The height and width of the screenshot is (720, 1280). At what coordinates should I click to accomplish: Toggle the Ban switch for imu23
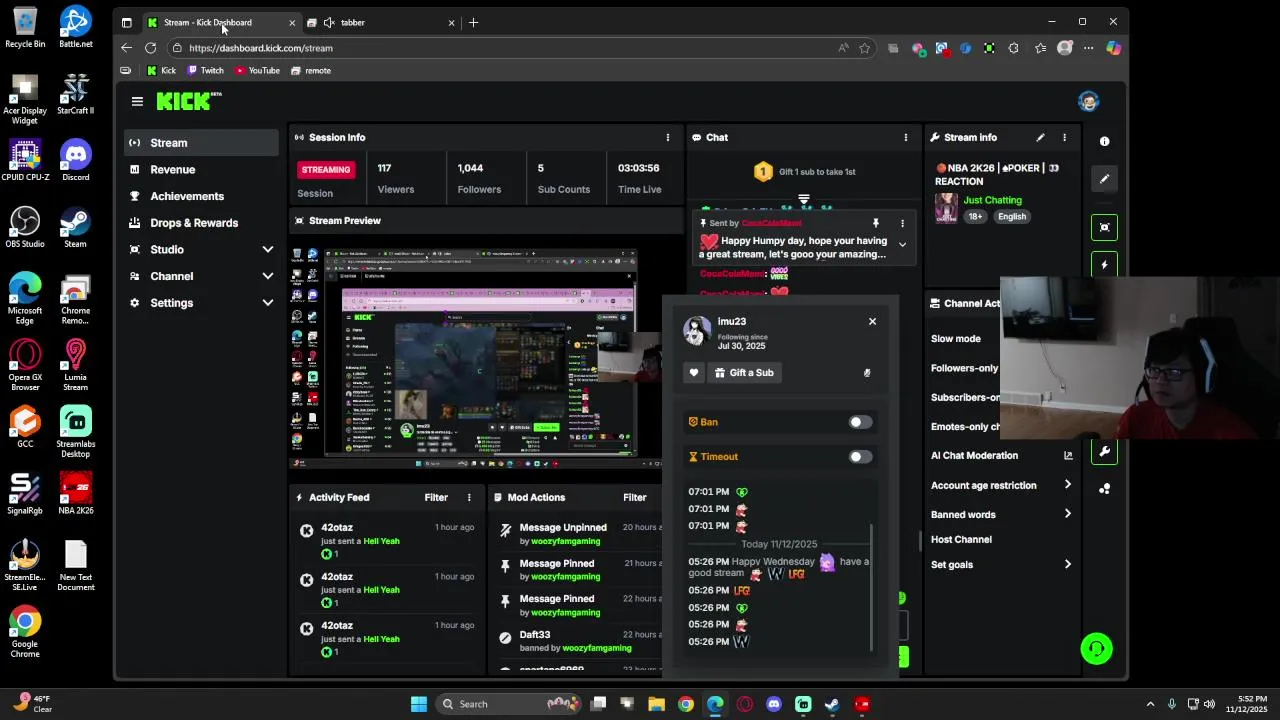[860, 422]
